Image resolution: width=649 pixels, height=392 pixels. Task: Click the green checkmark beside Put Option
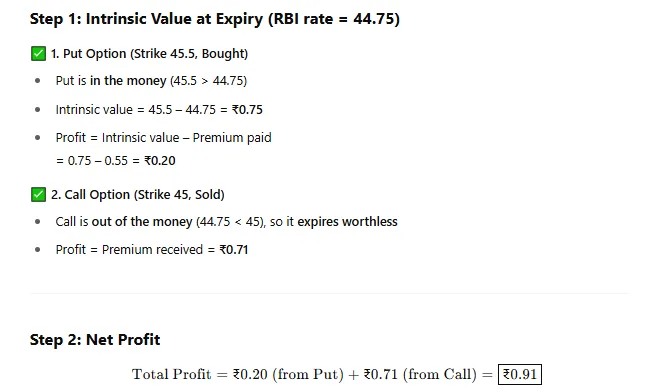38,54
